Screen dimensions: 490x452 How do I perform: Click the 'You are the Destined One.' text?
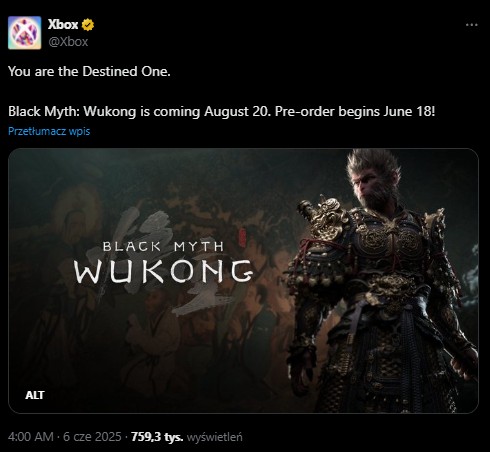pyautogui.click(x=89, y=71)
